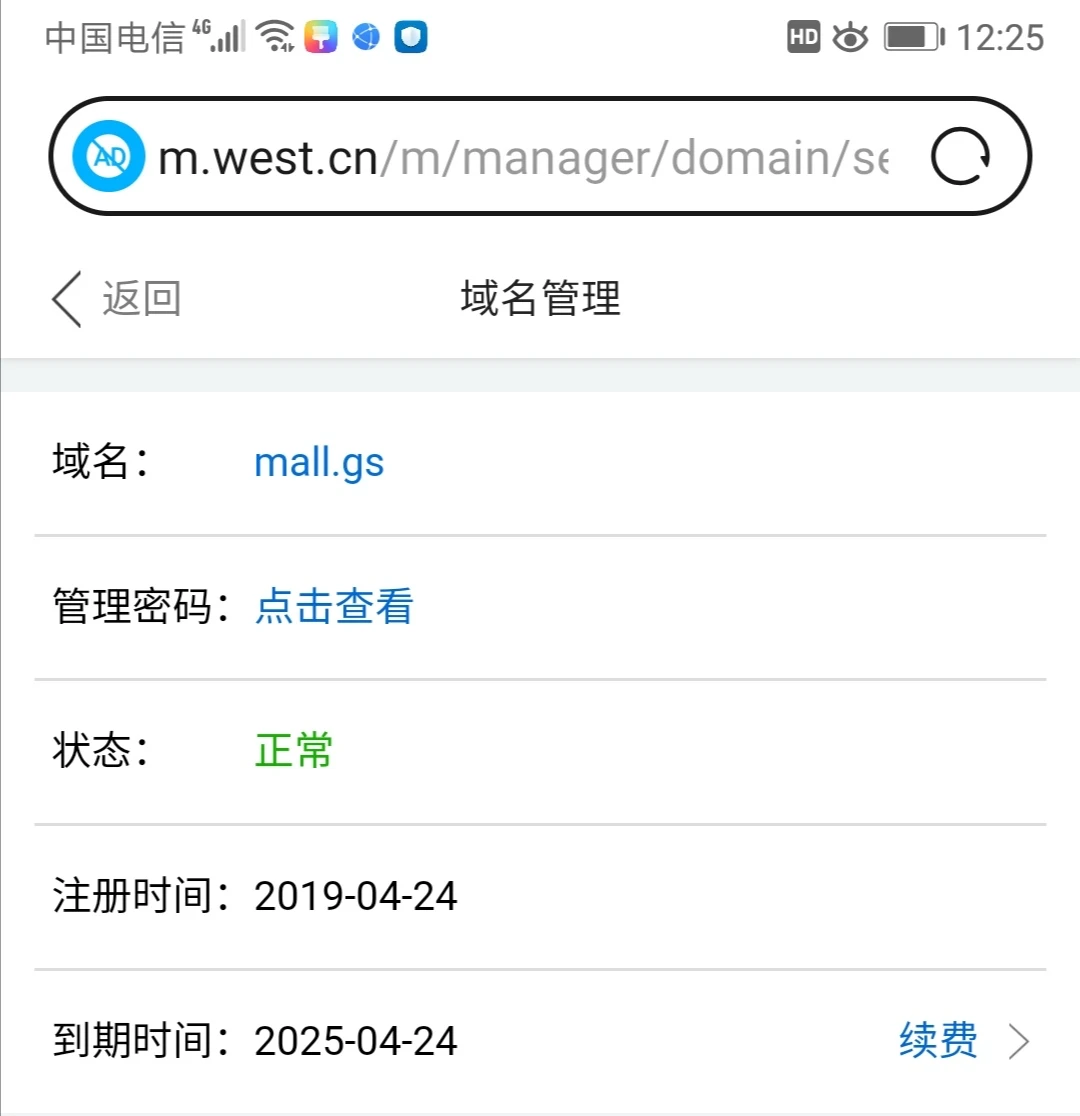Tap the colorful paint roller status icon
The image size is (1080, 1116).
pyautogui.click(x=321, y=38)
